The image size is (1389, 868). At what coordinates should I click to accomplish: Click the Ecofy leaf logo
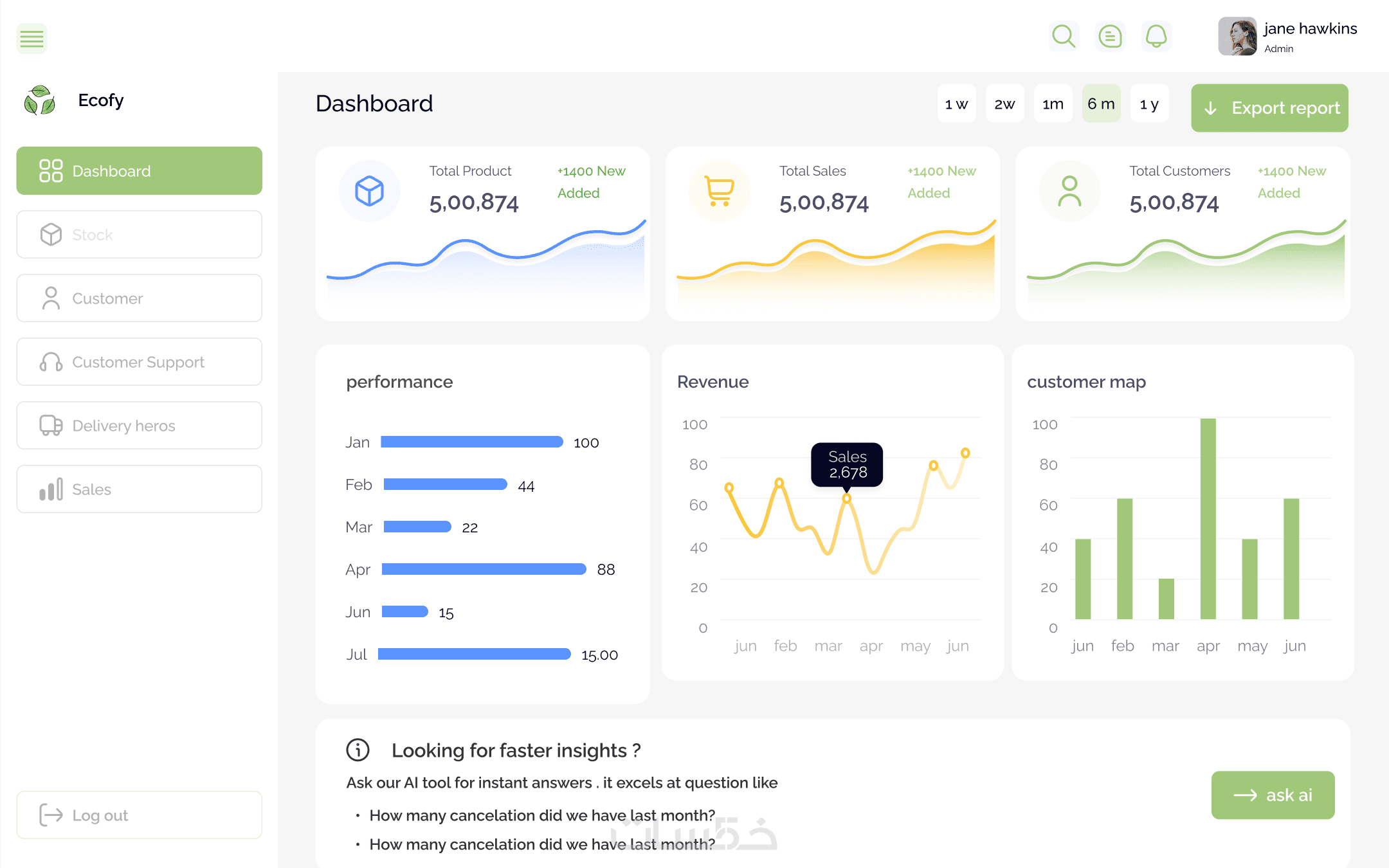40,100
